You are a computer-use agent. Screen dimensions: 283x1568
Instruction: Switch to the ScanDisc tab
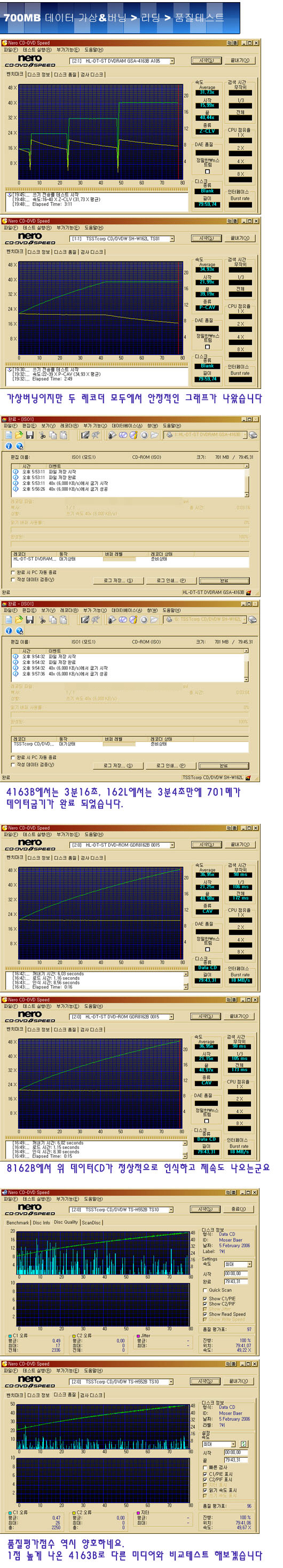click(91, 1222)
